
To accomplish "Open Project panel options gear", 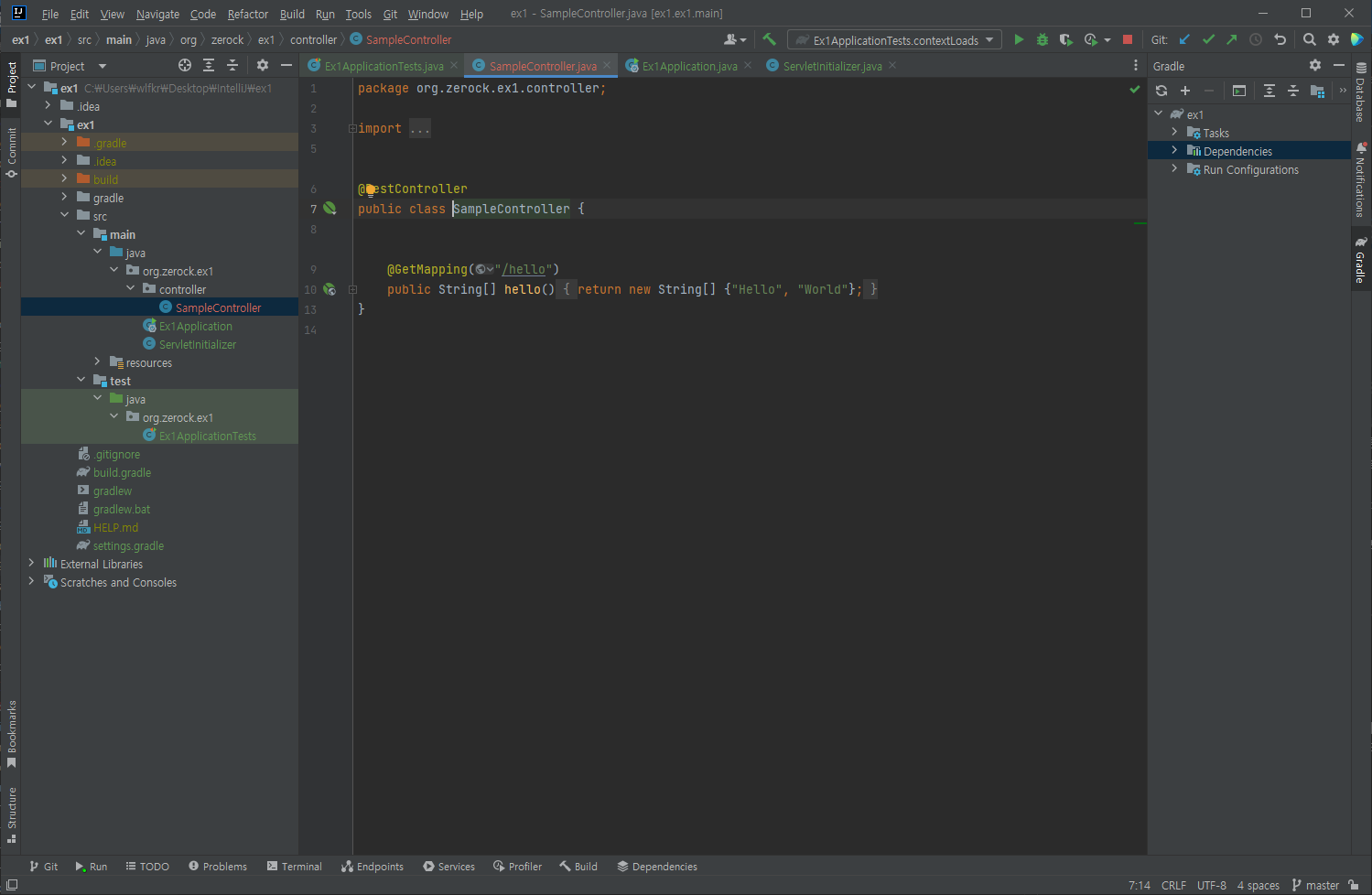I will pyautogui.click(x=263, y=65).
